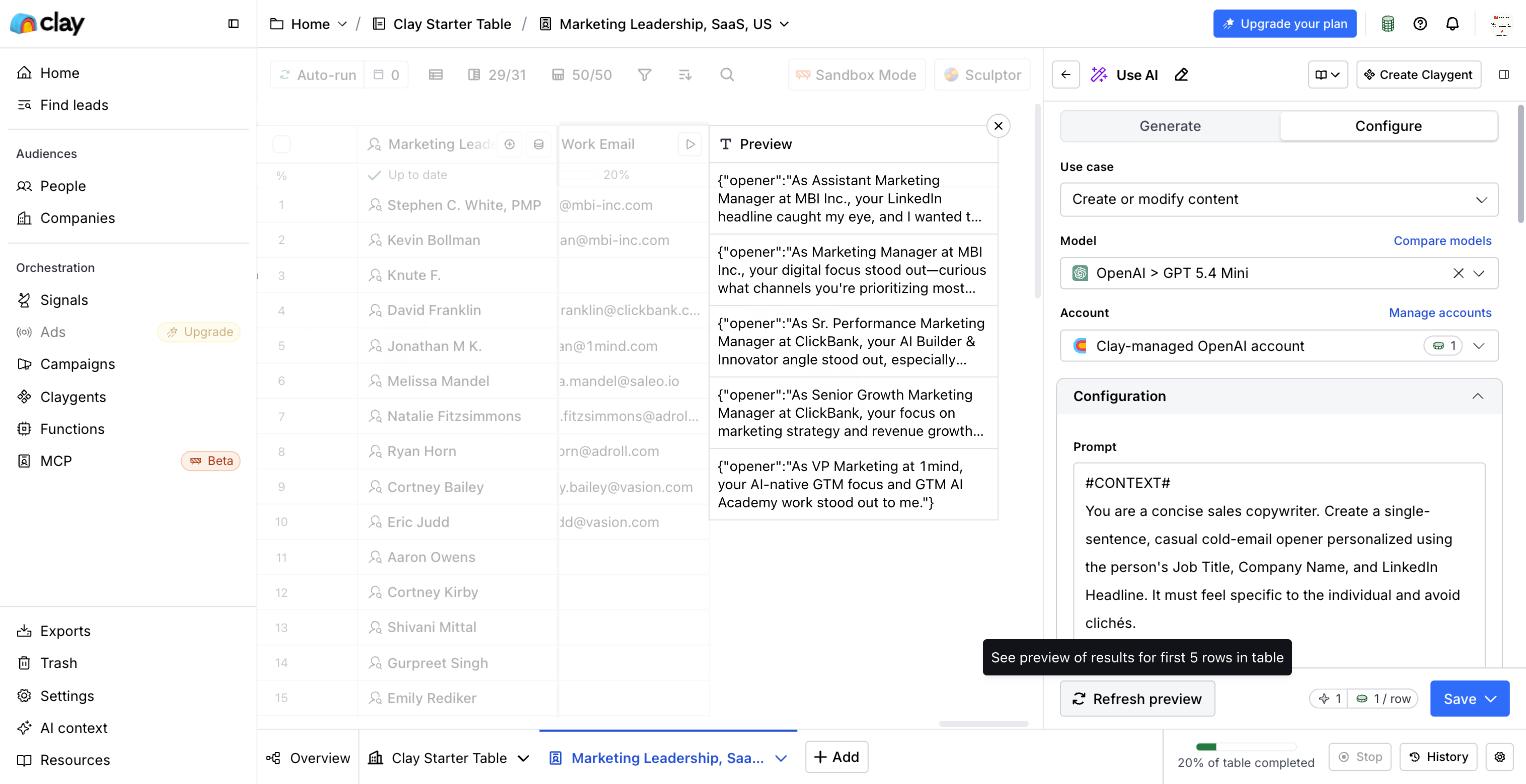Open the Clay-managed OpenAI account dropdown
The width and height of the screenshot is (1526, 784).
pos(1279,346)
